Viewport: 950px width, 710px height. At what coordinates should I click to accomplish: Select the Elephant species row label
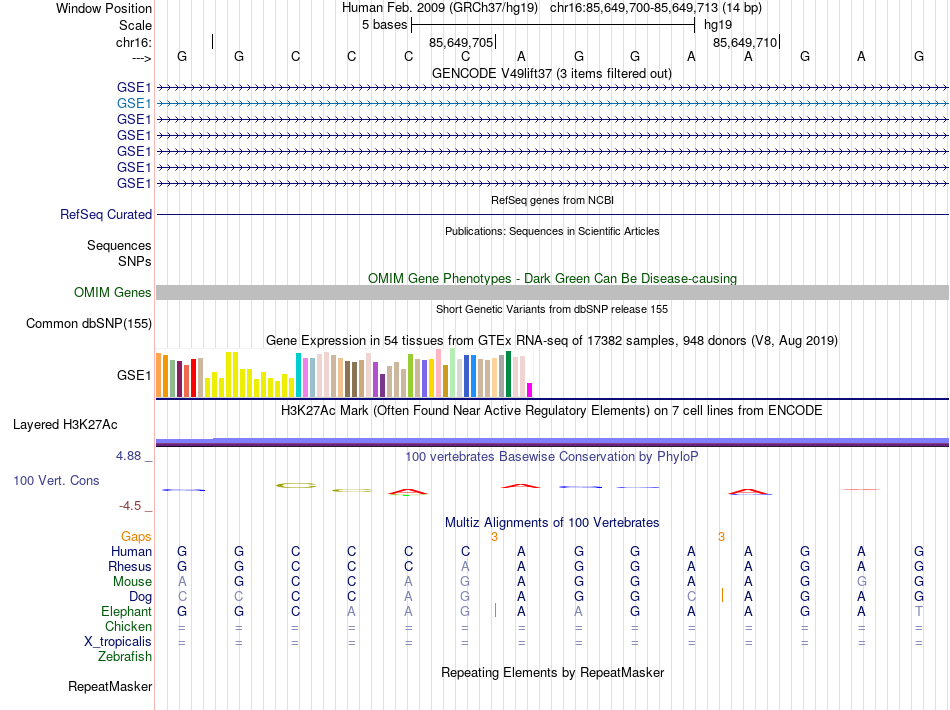click(x=126, y=611)
